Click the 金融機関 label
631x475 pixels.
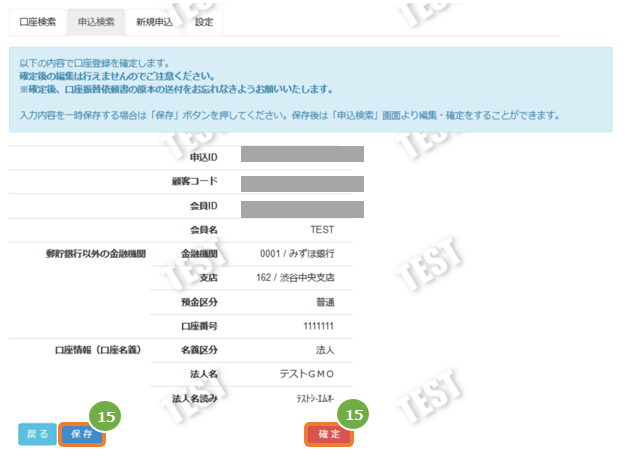(199, 254)
